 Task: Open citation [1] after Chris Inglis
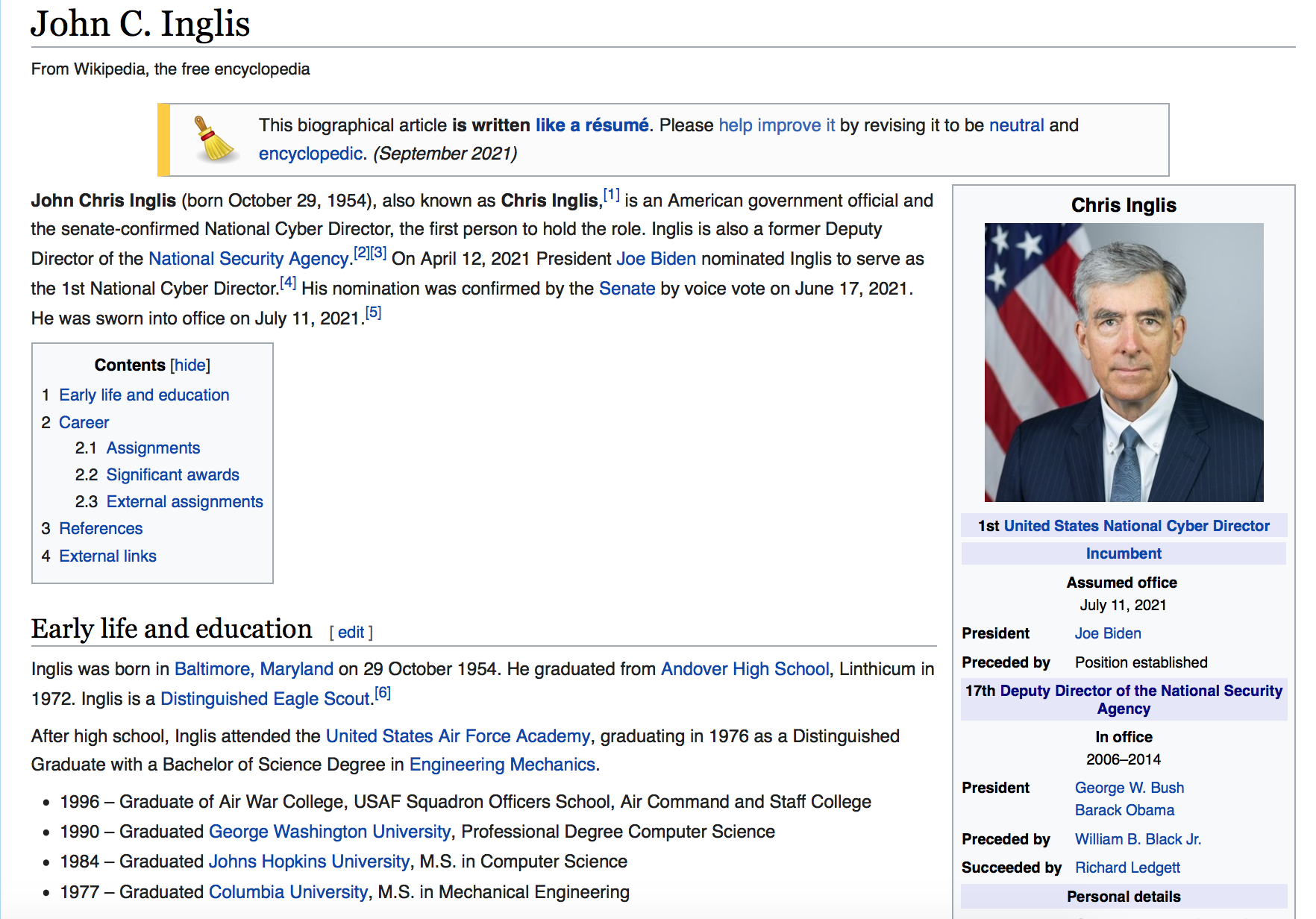pos(611,195)
